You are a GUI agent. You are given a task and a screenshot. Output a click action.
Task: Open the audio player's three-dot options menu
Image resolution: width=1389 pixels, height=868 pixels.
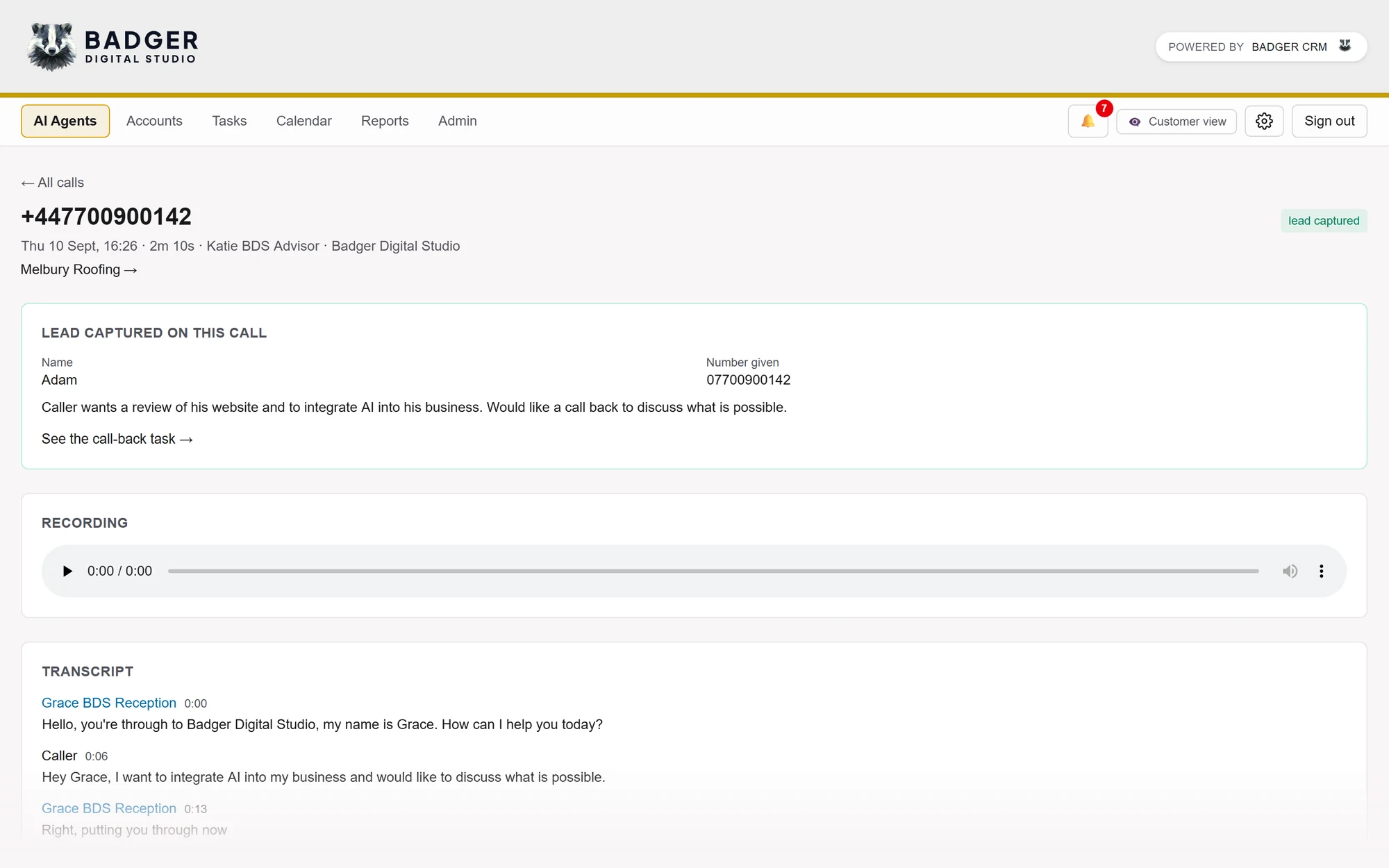(x=1321, y=571)
